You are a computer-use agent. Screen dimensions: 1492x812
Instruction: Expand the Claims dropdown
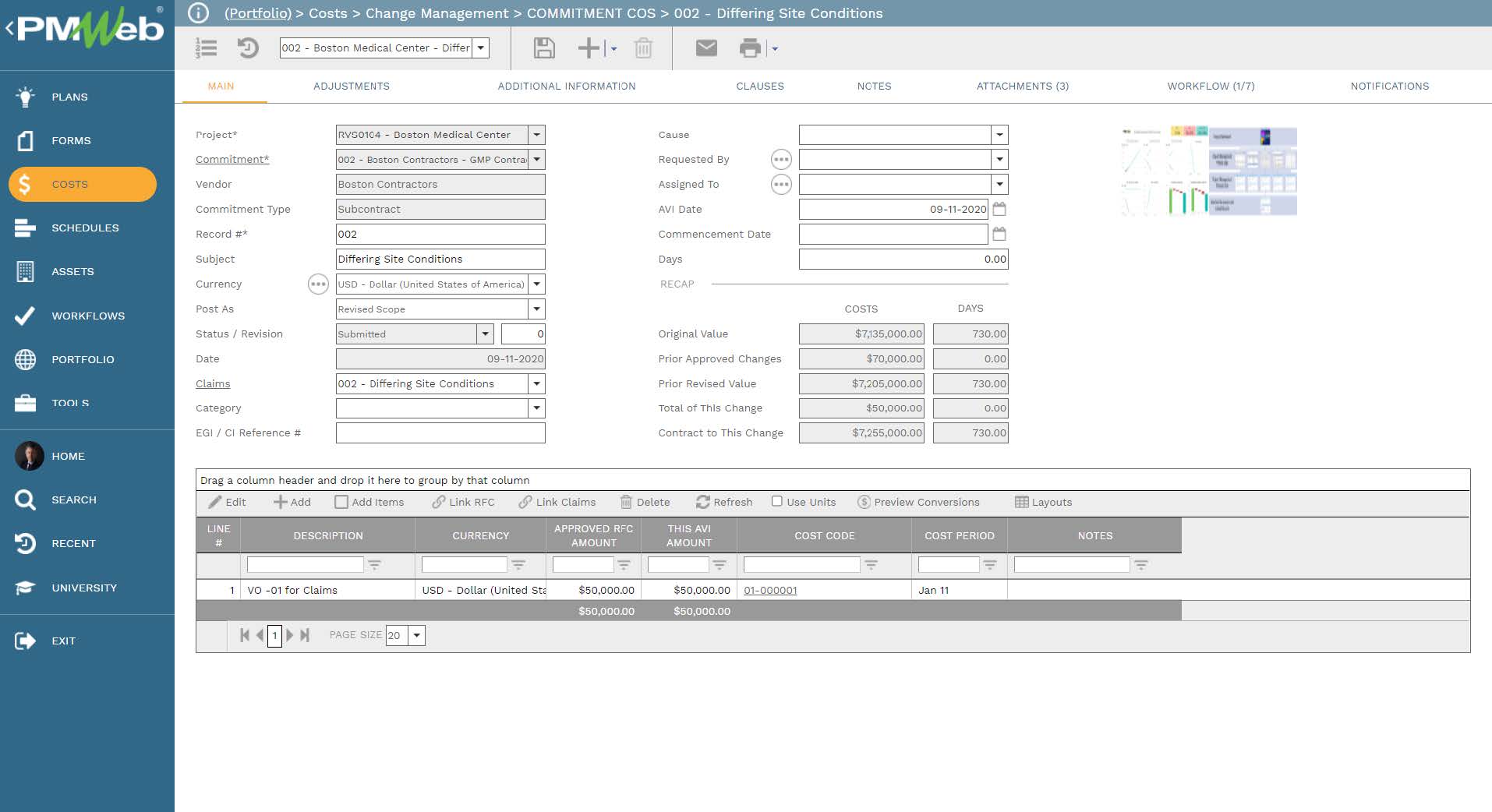[x=536, y=383]
